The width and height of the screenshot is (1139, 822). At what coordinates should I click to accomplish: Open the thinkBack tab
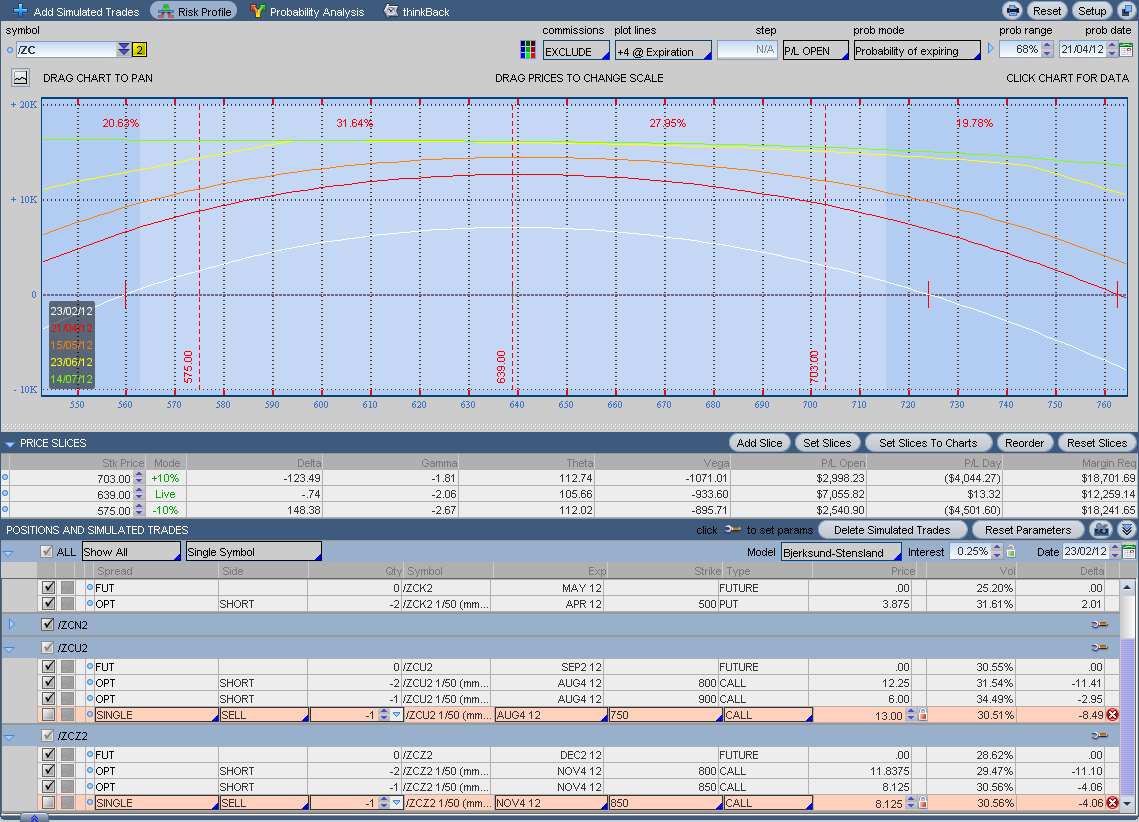[x=417, y=11]
